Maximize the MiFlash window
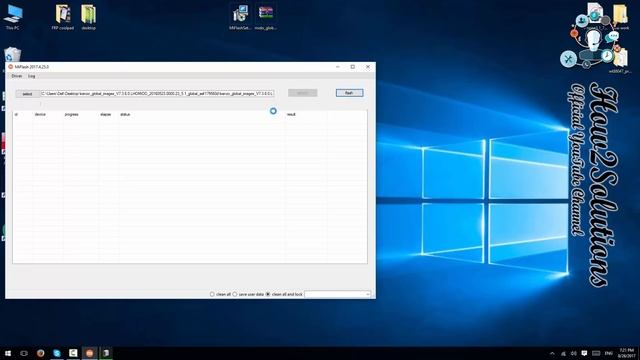 tap(353, 67)
